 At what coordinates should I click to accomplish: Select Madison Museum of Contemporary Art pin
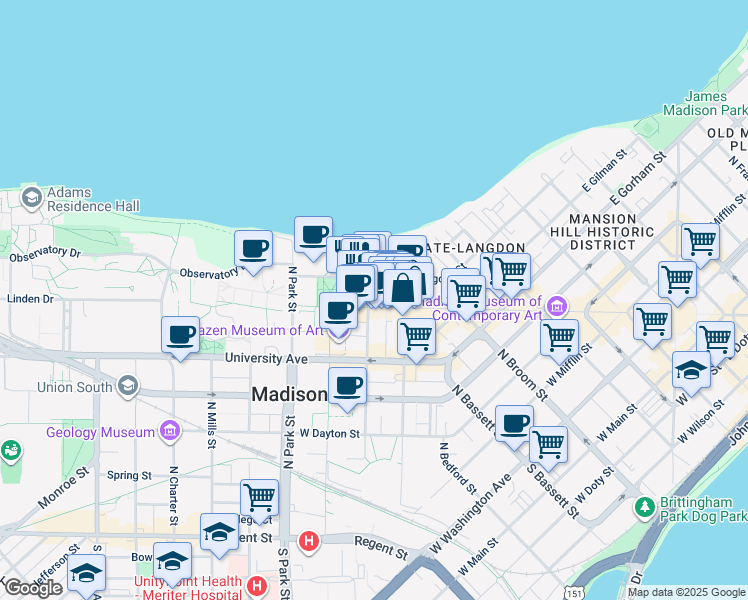pyautogui.click(x=557, y=304)
